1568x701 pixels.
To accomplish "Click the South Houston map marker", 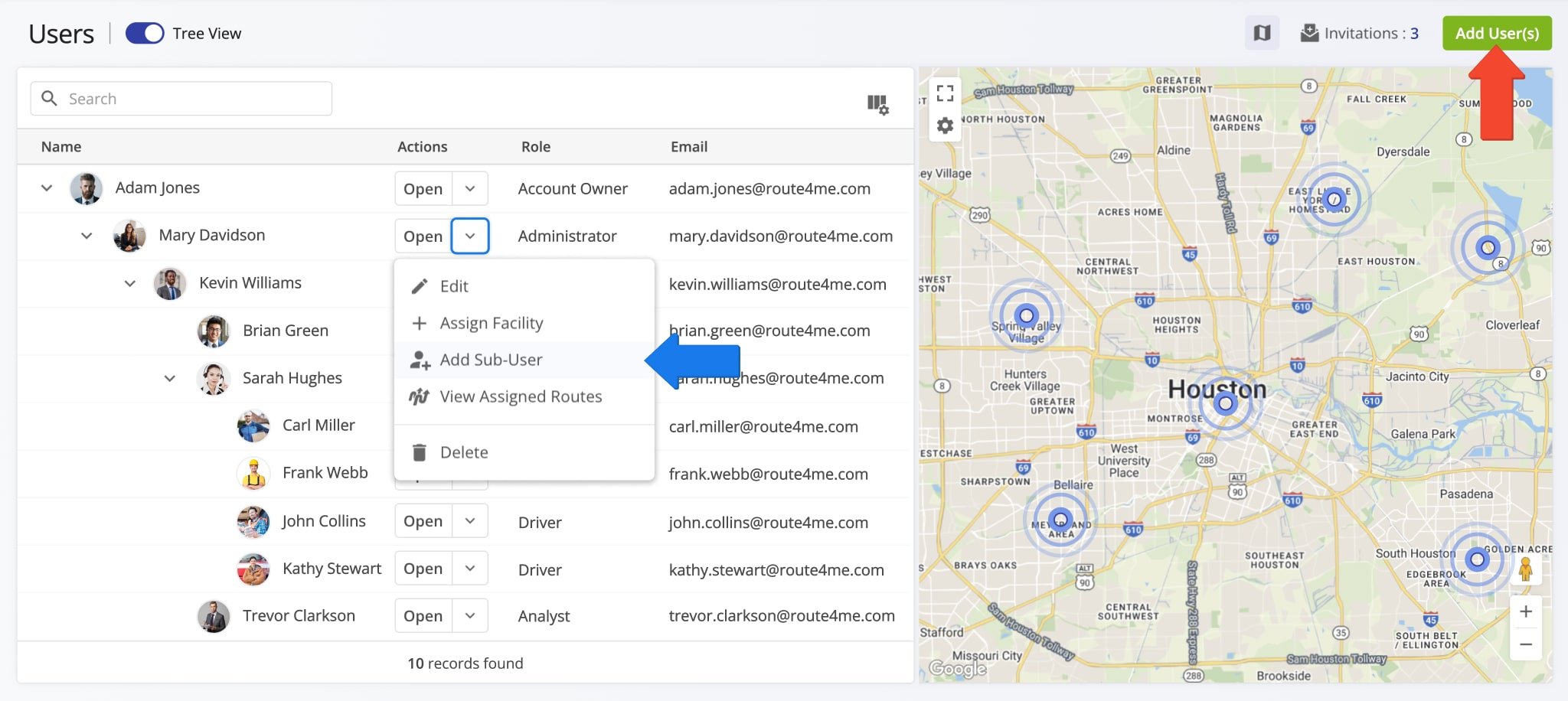I will (1477, 559).
